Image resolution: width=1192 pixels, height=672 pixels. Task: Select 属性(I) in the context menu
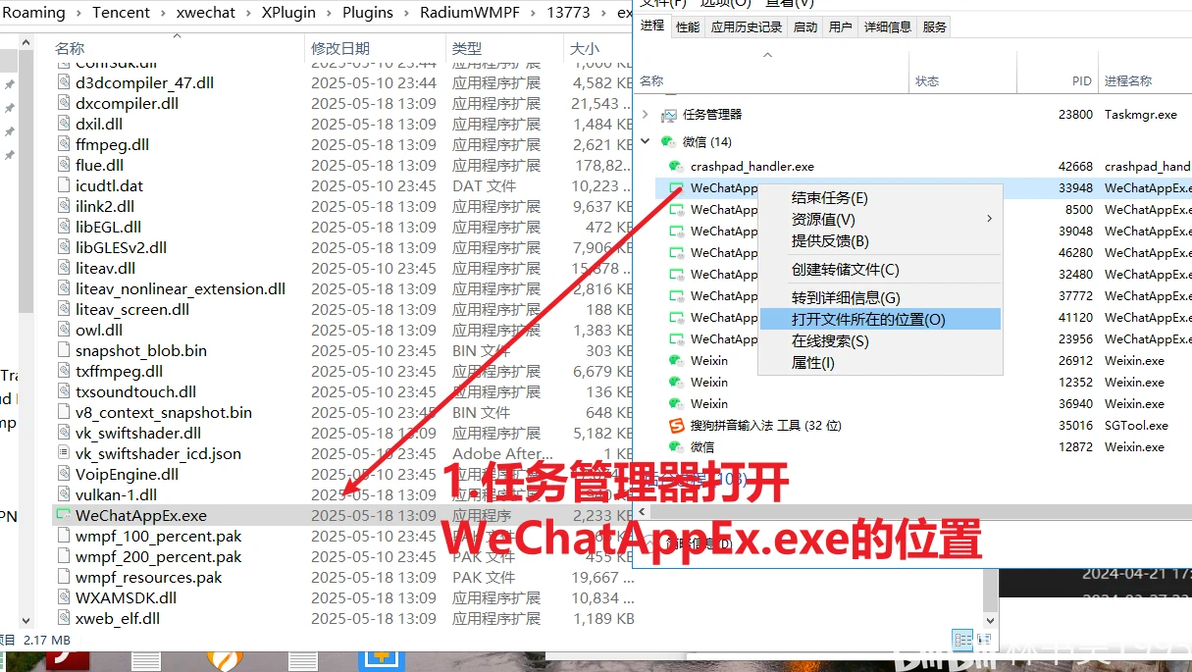coord(880,363)
